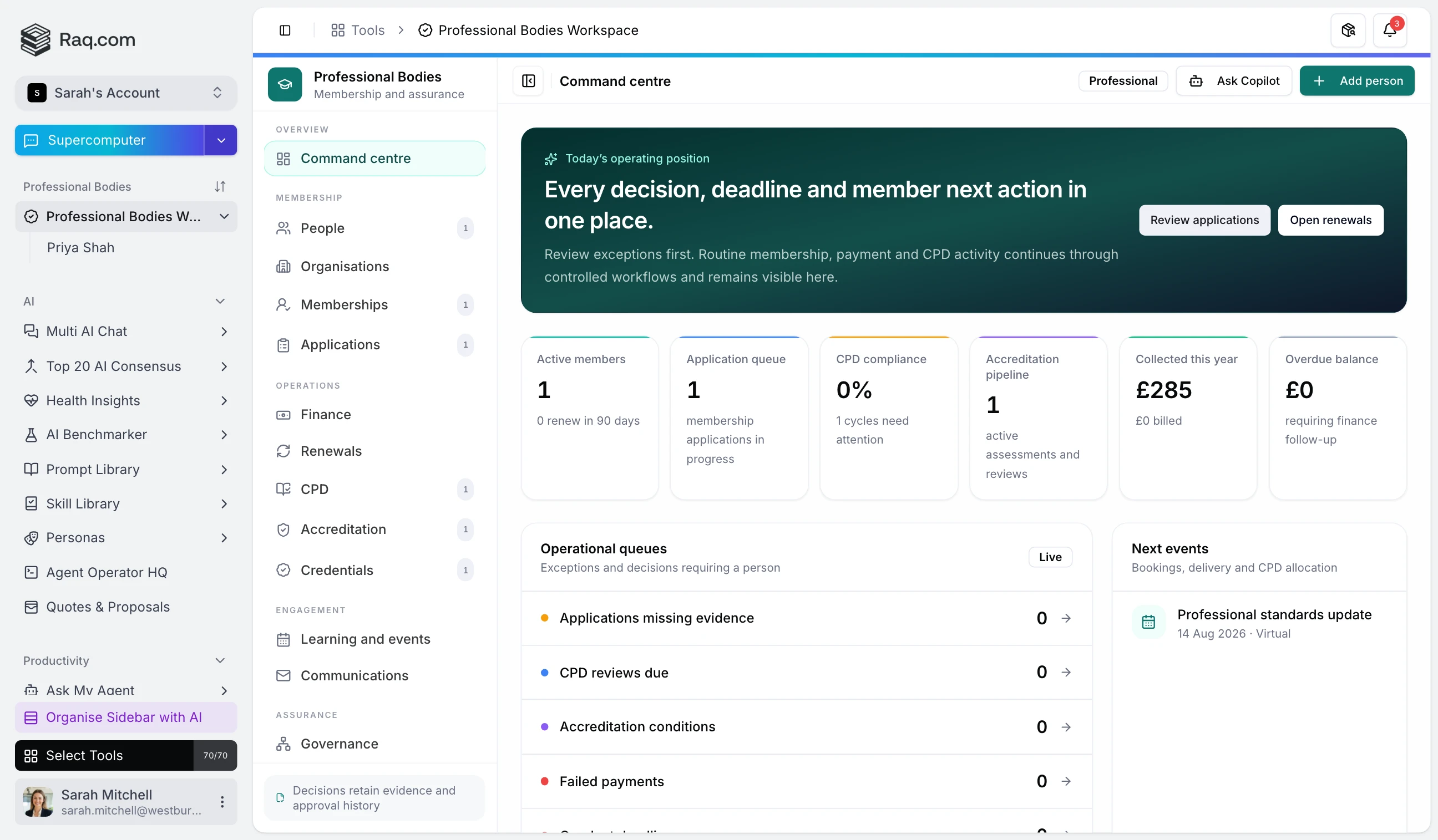Expand the Supercomputer dropdown arrow
This screenshot has height=840, width=1438.
(x=221, y=140)
